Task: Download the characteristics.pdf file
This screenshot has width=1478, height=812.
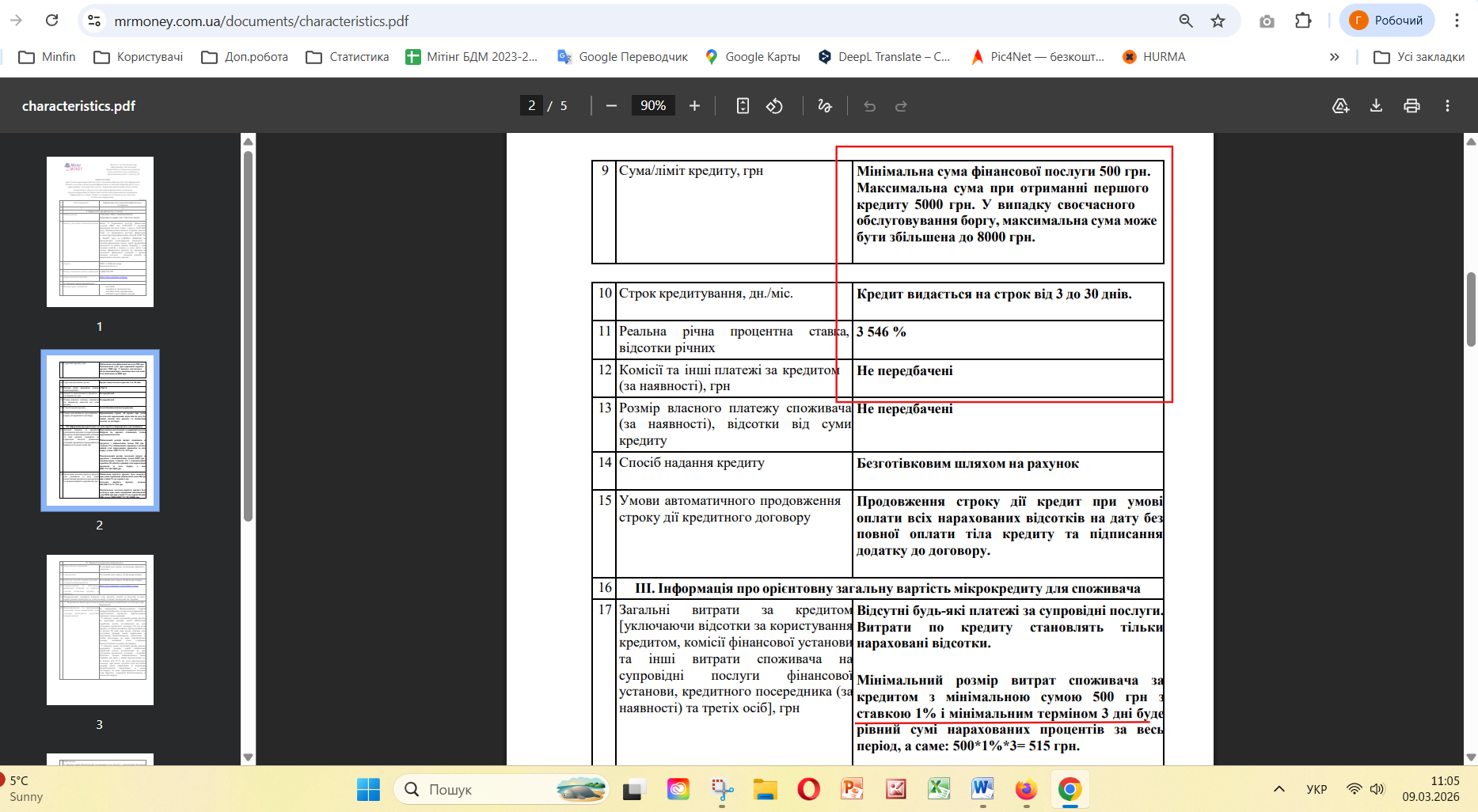Action: (x=1376, y=106)
